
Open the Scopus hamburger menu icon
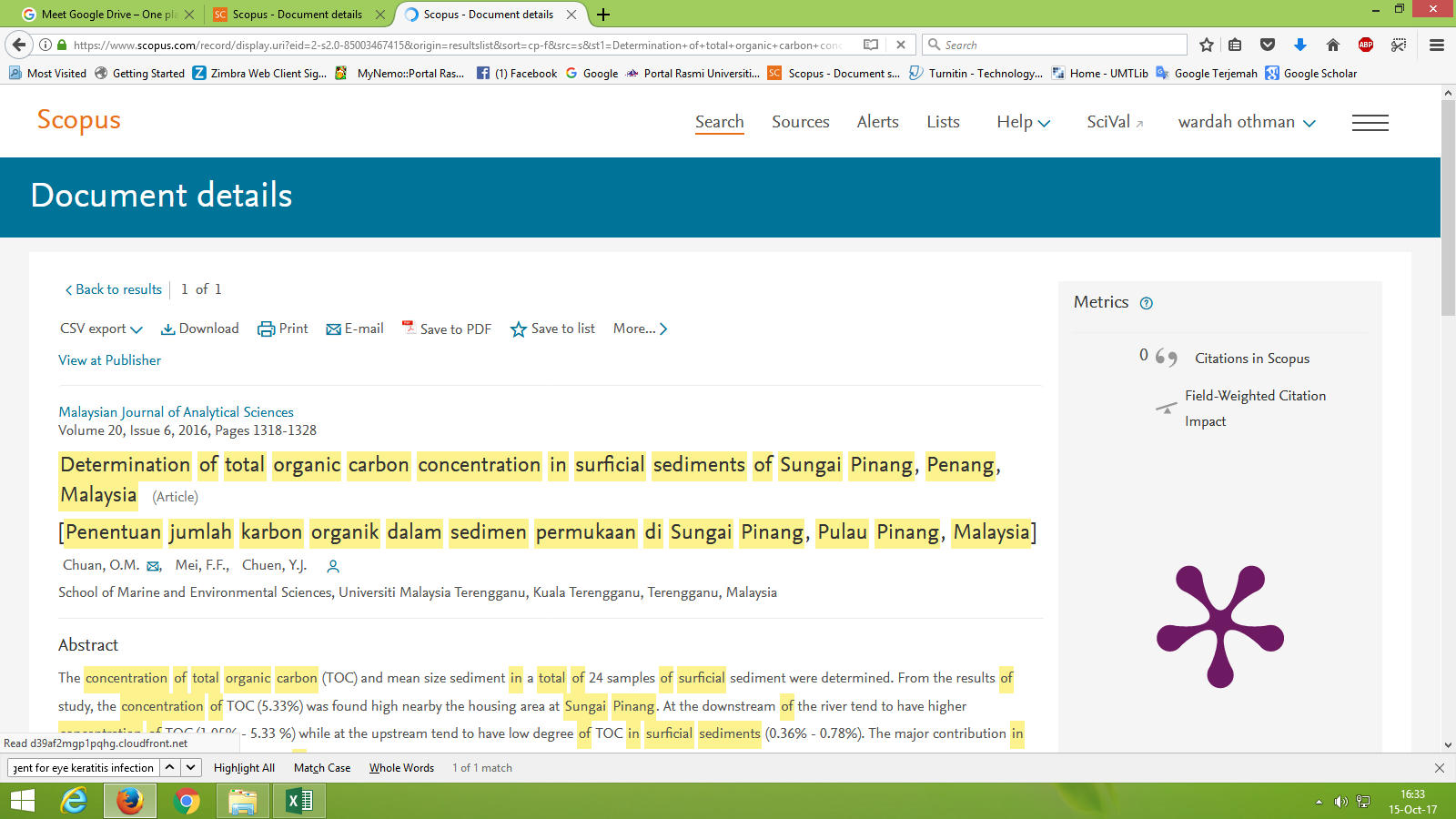[1370, 123]
